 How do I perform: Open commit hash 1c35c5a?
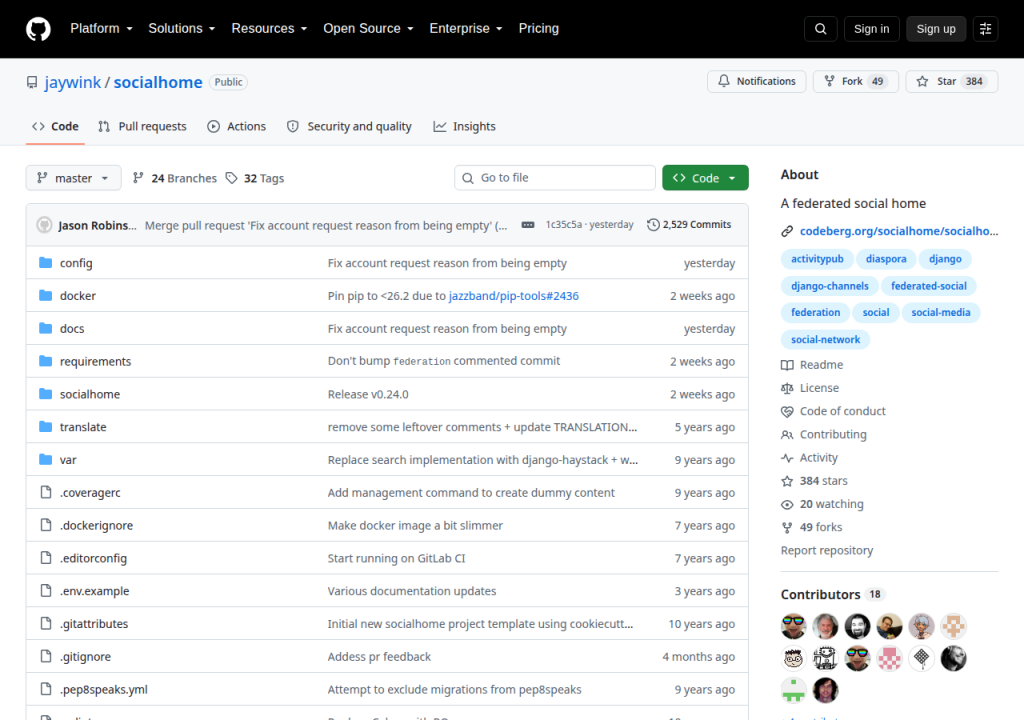tap(564, 225)
